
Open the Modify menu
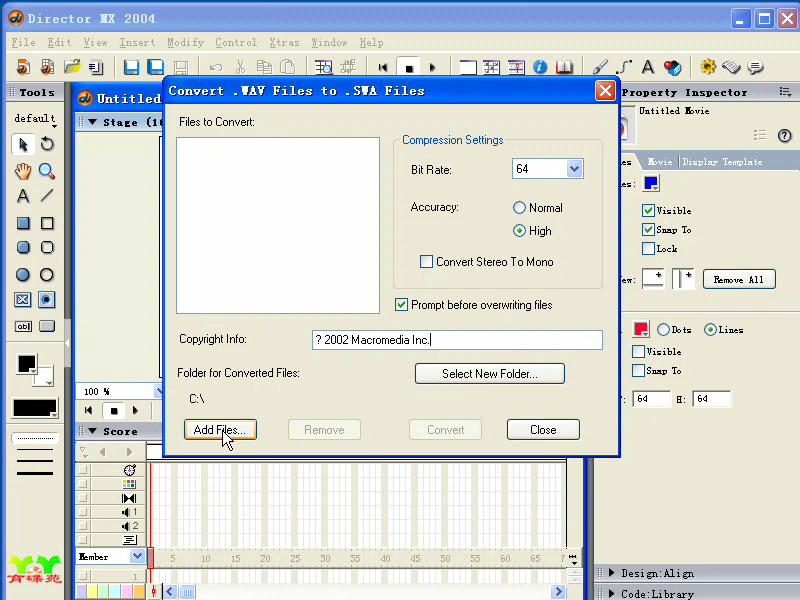click(x=186, y=43)
